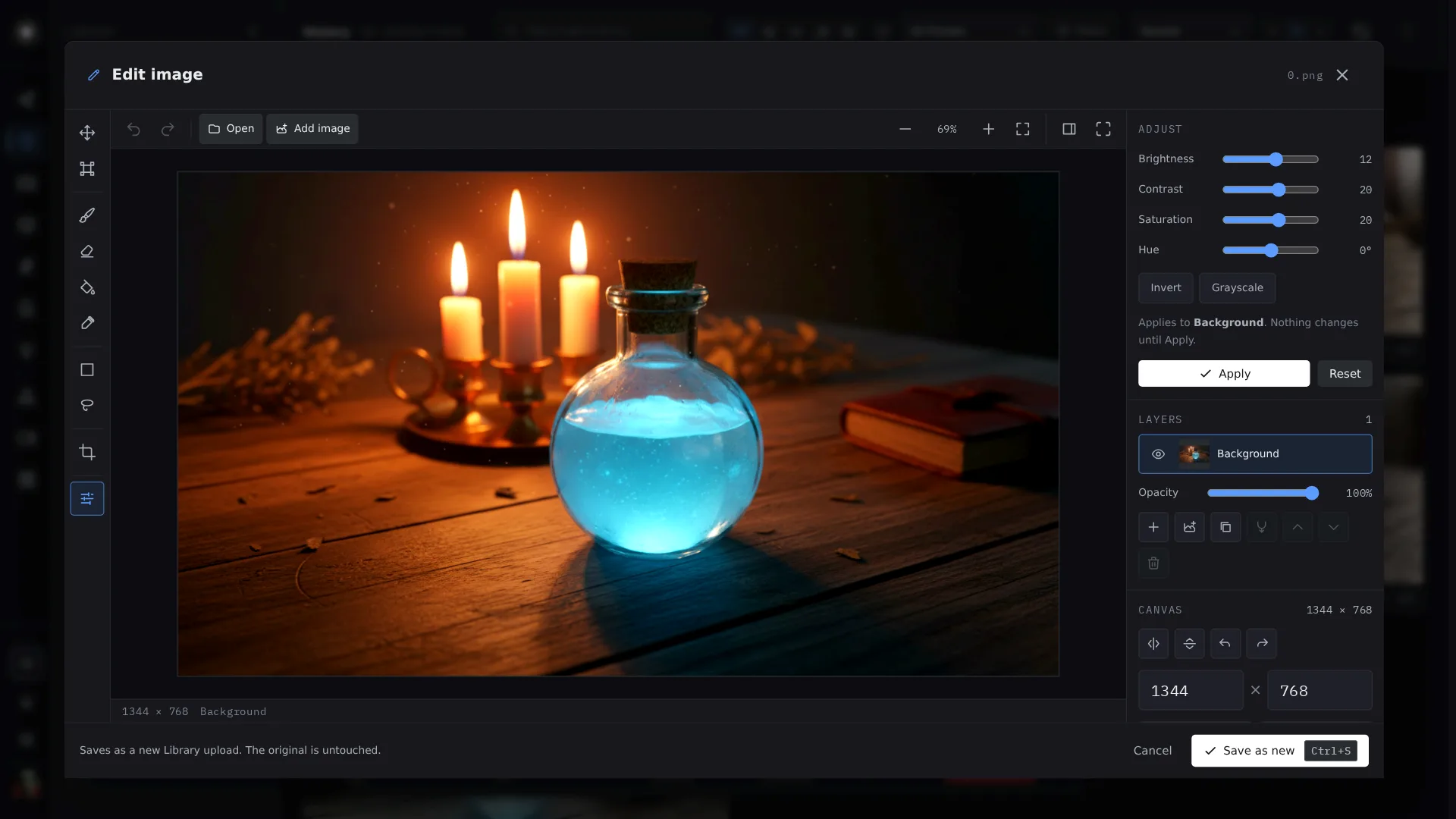Redo the last edit
This screenshot has height=819, width=1456.
pyautogui.click(x=168, y=129)
